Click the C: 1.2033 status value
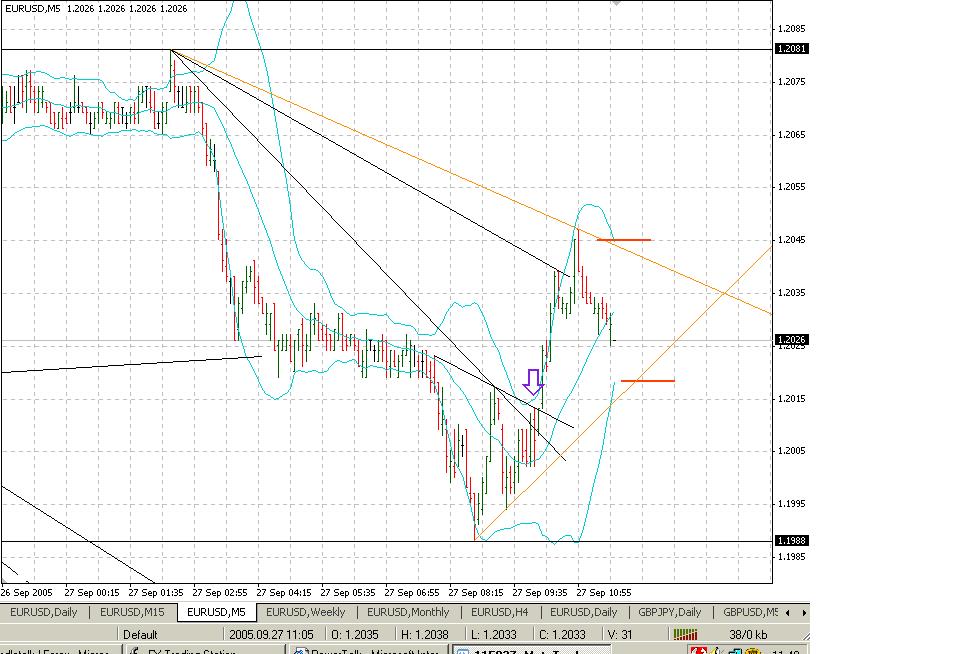This screenshot has width=961, height=654. (562, 634)
